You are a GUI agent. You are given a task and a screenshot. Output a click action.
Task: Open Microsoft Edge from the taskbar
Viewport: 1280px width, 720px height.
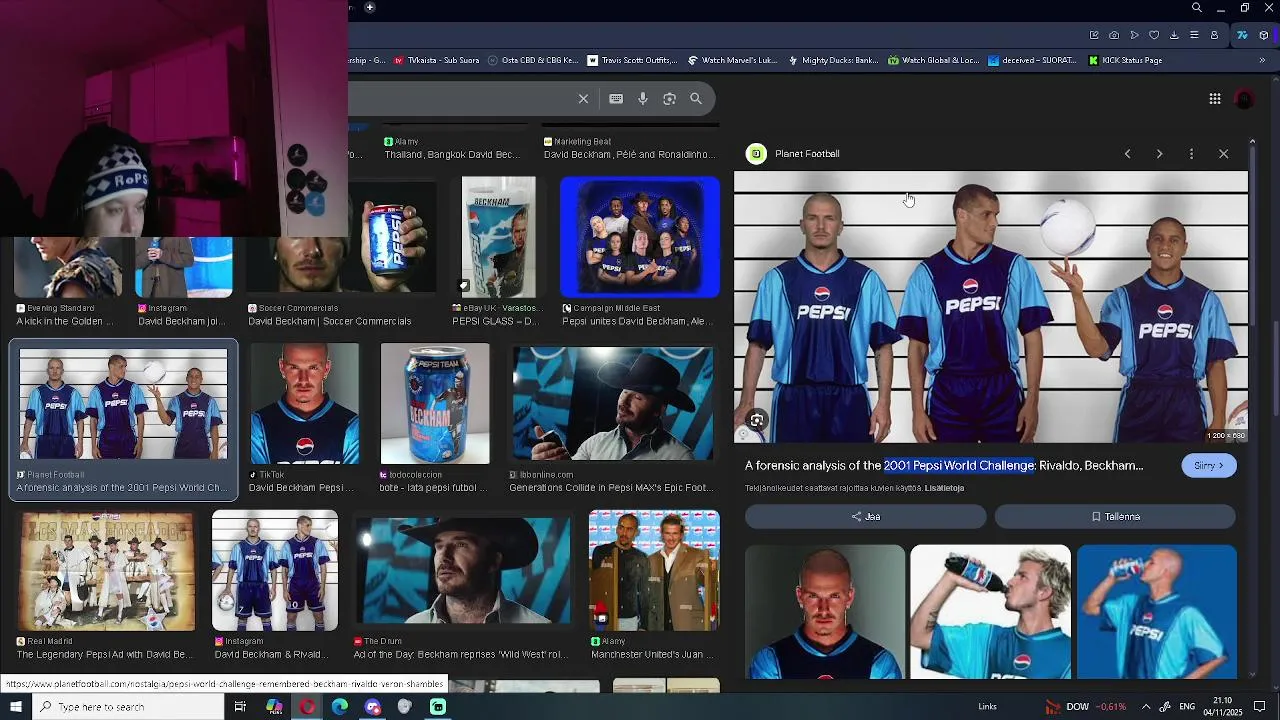pyautogui.click(x=340, y=707)
